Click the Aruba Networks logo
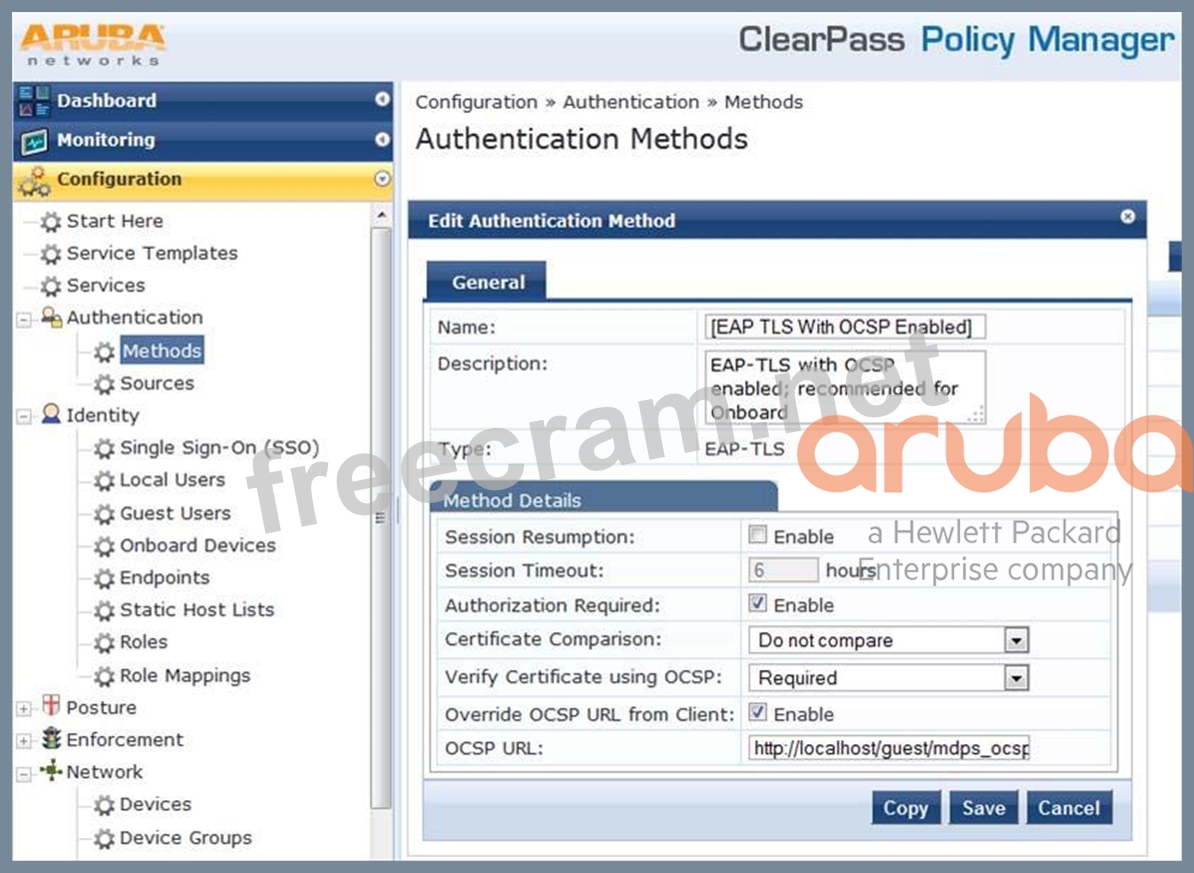Screen dimensions: 1194x873 pos(93,45)
